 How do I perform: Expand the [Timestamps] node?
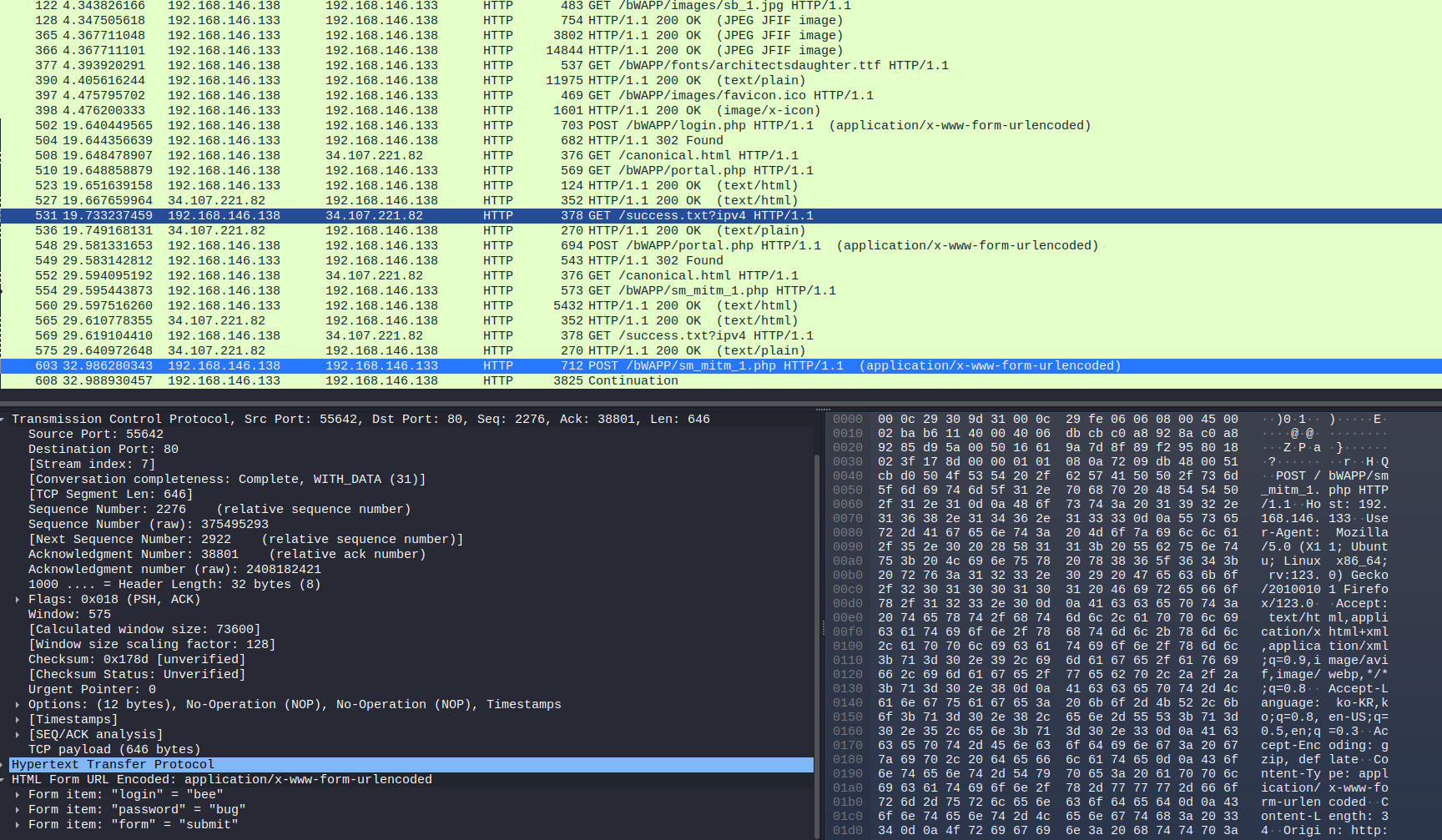(x=18, y=719)
